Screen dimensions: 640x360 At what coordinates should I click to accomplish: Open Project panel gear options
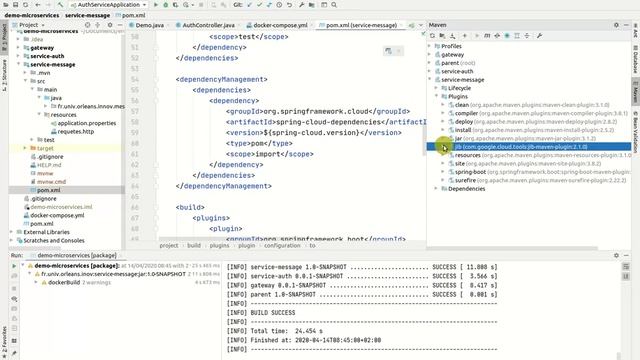click(x=110, y=25)
